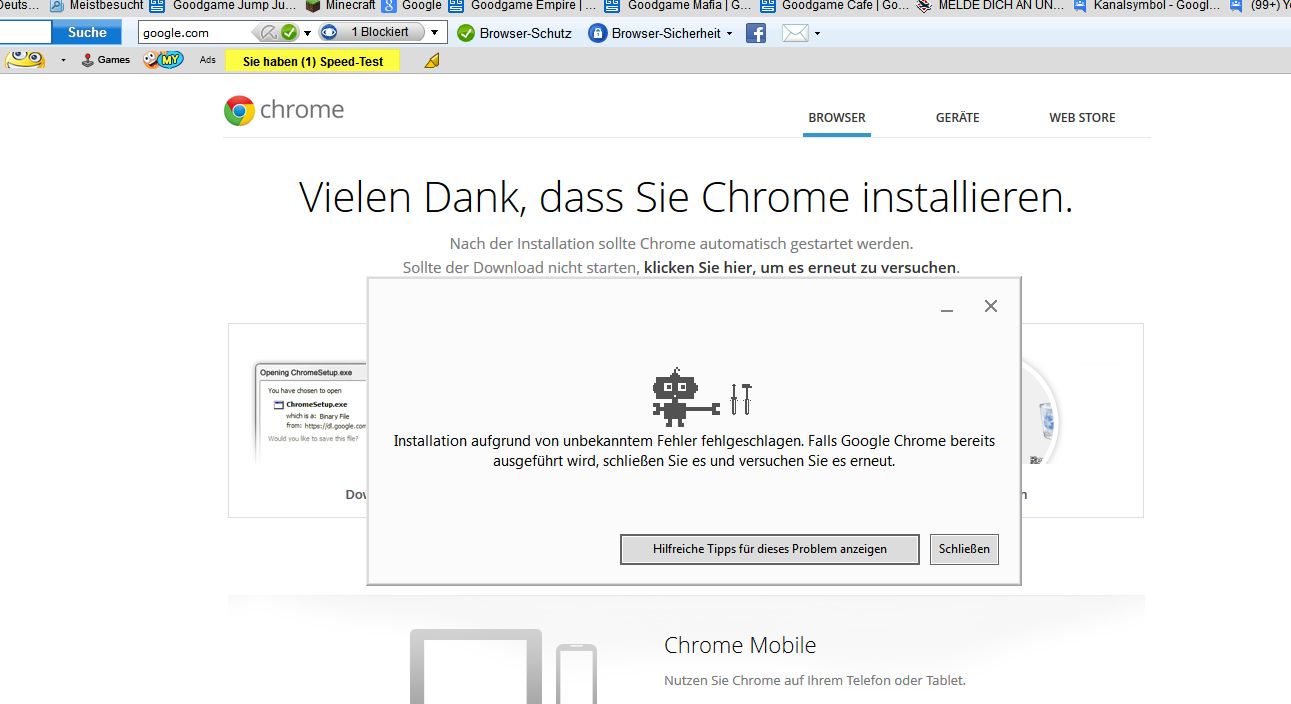This screenshot has height=704, width=1291.
Task: Click the ChromeSetup.exe download thumbnail
Action: point(310,412)
